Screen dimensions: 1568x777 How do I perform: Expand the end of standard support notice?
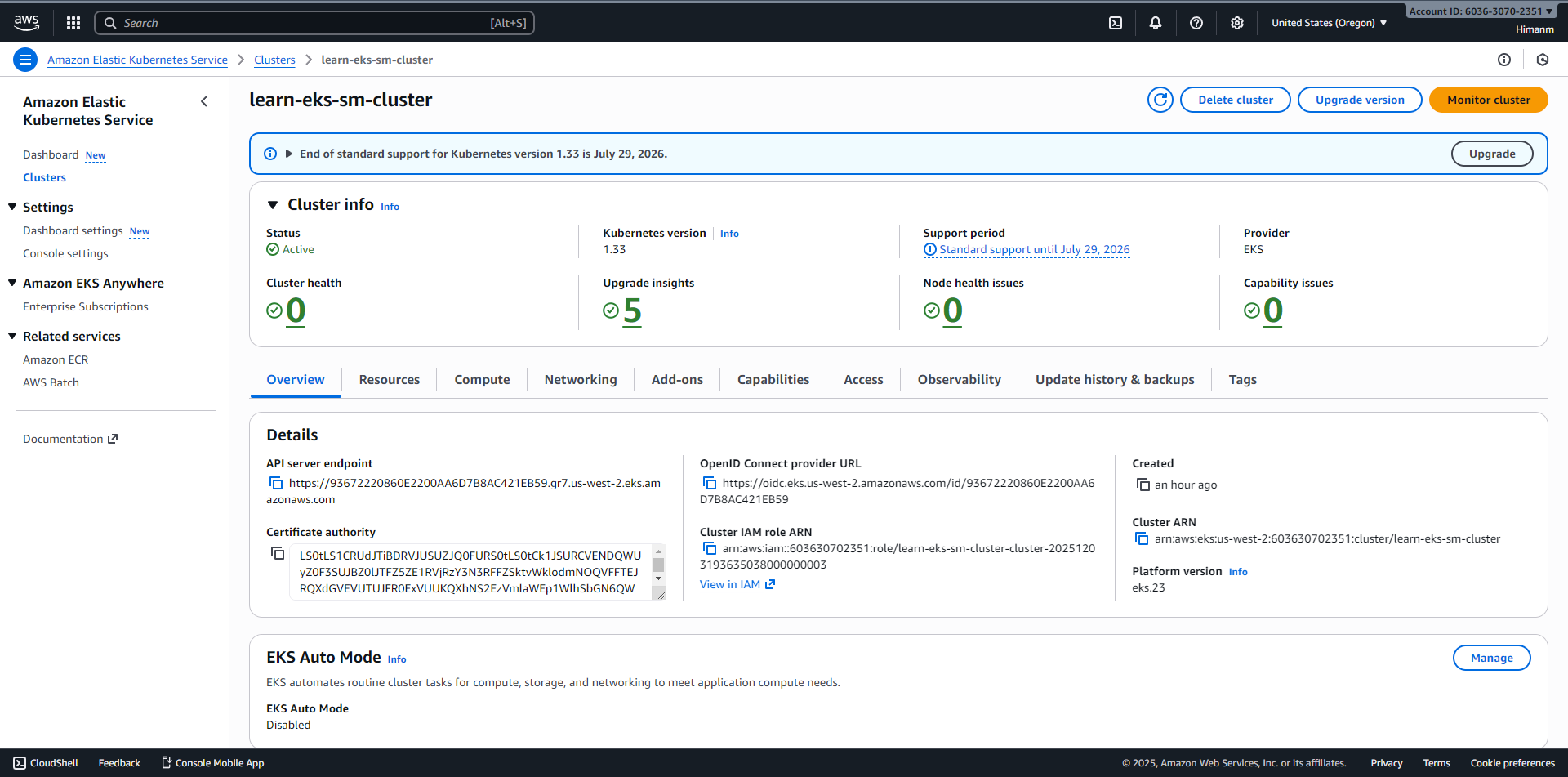click(x=288, y=154)
